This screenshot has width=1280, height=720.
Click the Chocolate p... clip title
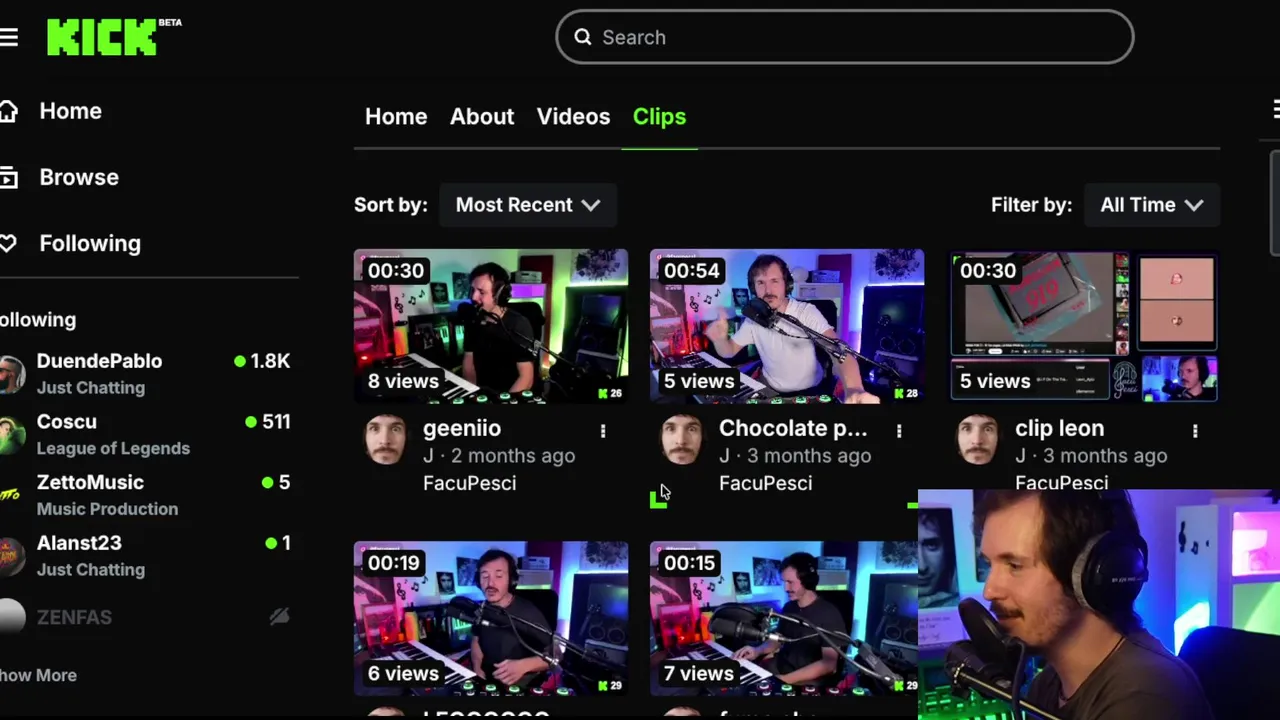click(793, 428)
